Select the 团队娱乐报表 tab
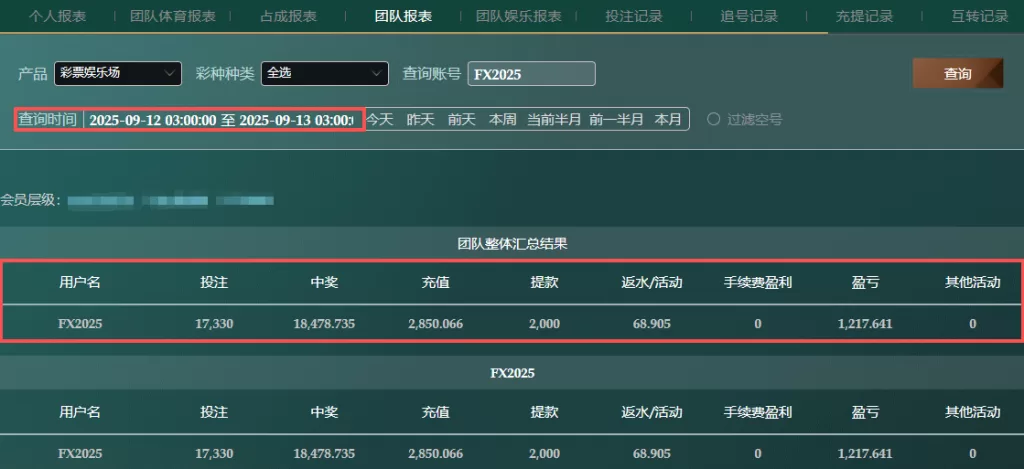Viewport: 1024px width, 469px height. pyautogui.click(x=518, y=16)
